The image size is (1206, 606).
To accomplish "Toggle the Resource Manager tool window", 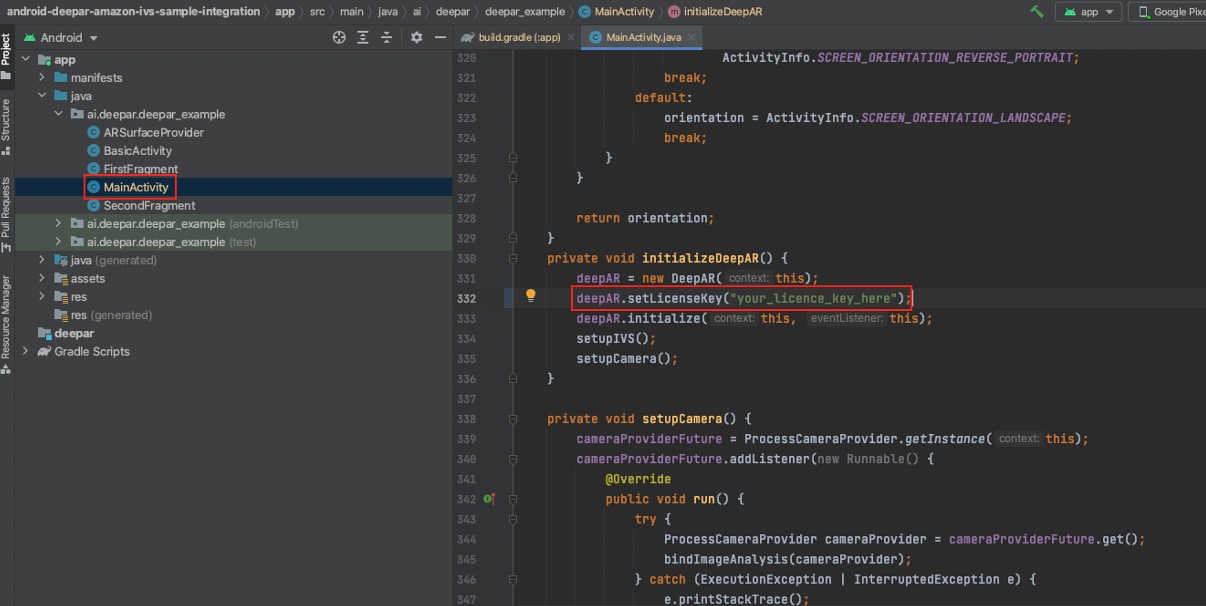I will click(6, 322).
